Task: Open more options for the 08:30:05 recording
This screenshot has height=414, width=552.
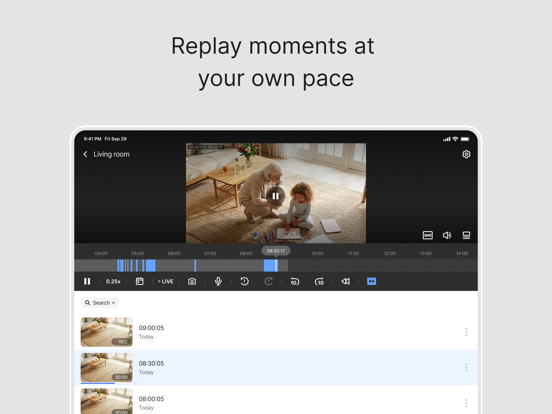Action: click(466, 368)
